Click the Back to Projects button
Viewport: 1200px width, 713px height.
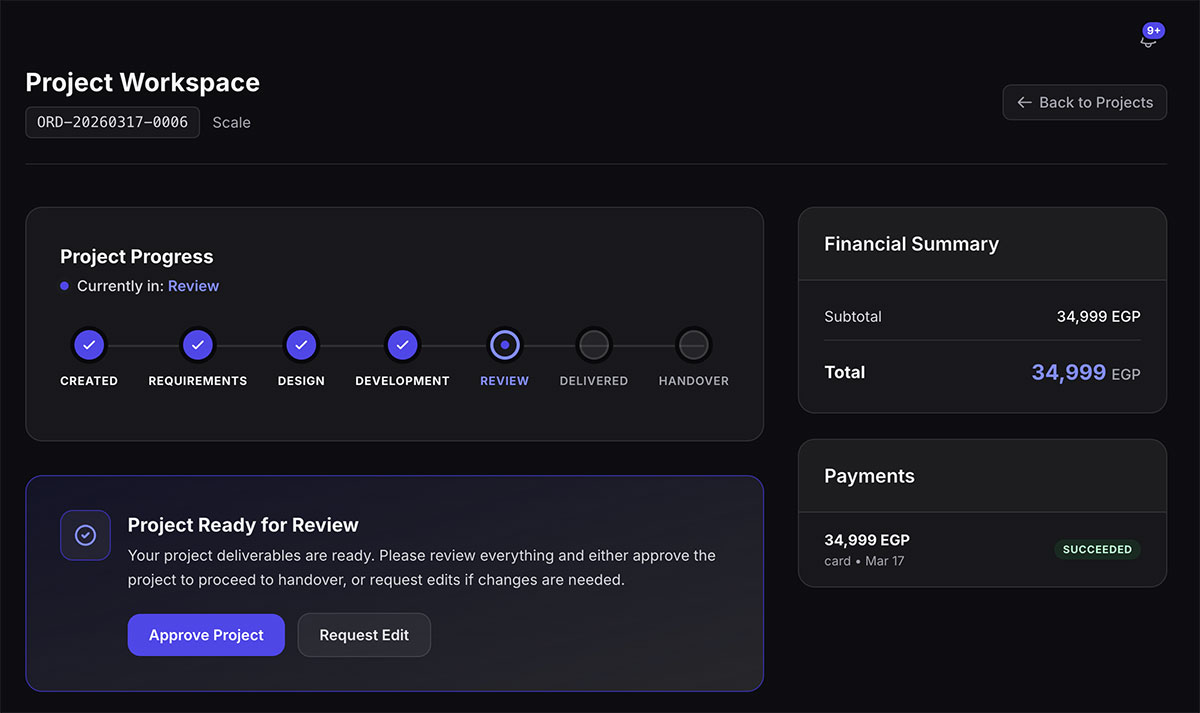pyautogui.click(x=1084, y=102)
